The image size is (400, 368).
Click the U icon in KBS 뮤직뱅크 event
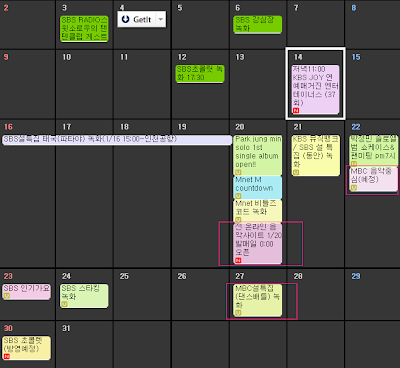tap(296, 172)
